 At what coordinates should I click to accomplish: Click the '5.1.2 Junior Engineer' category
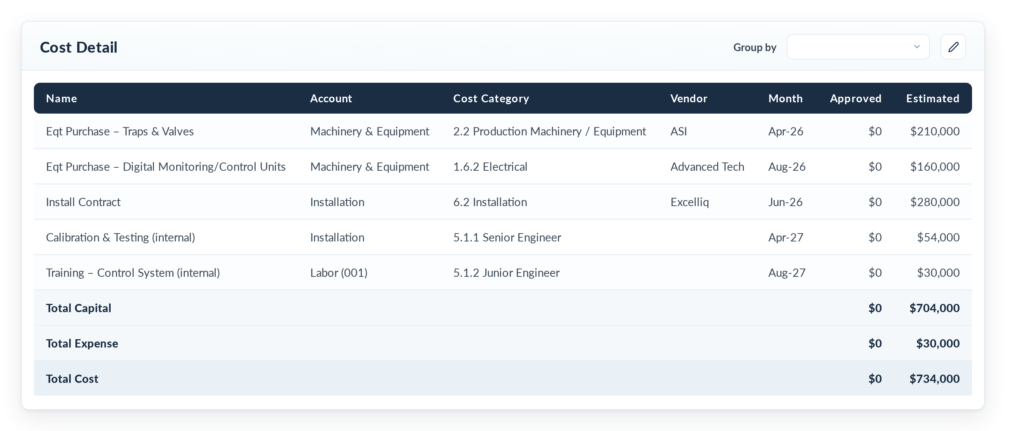coord(506,272)
